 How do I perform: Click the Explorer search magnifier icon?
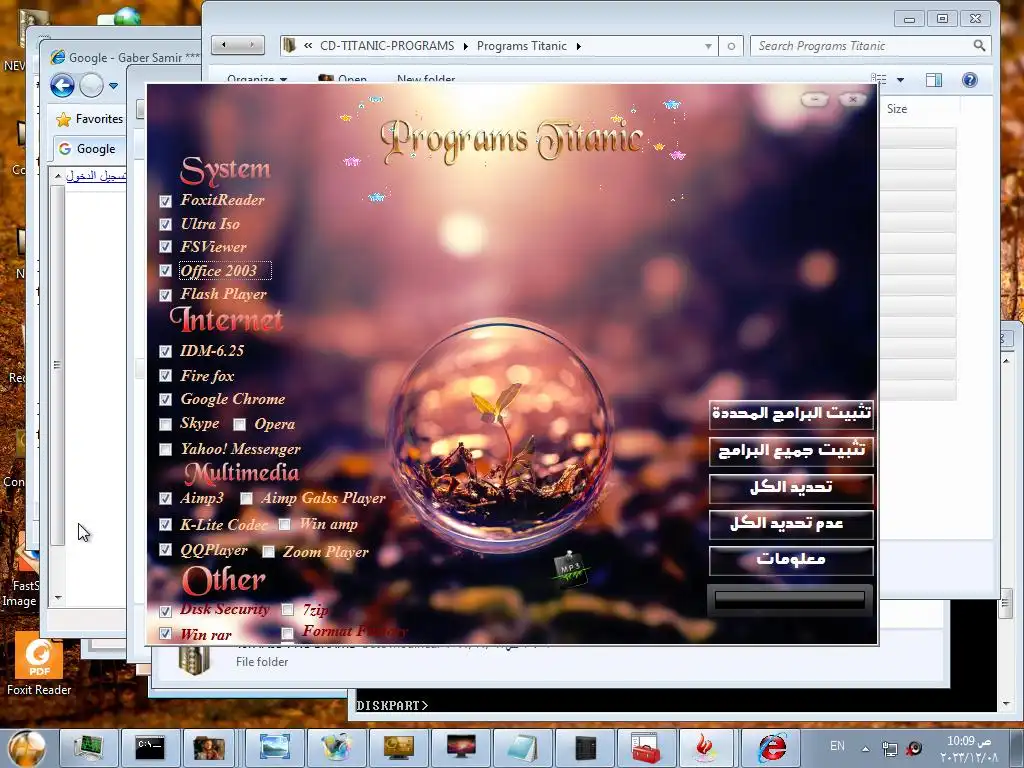pos(979,46)
